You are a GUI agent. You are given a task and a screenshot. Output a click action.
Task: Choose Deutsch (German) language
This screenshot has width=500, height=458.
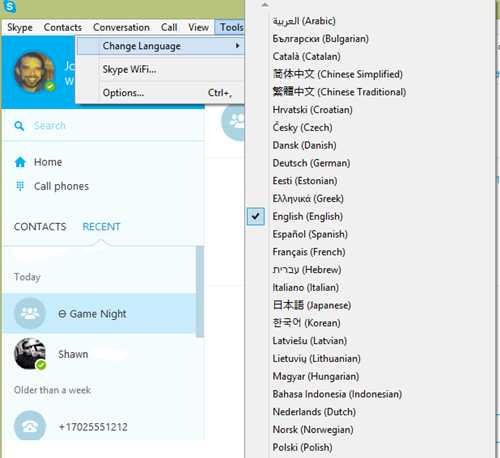(x=311, y=163)
